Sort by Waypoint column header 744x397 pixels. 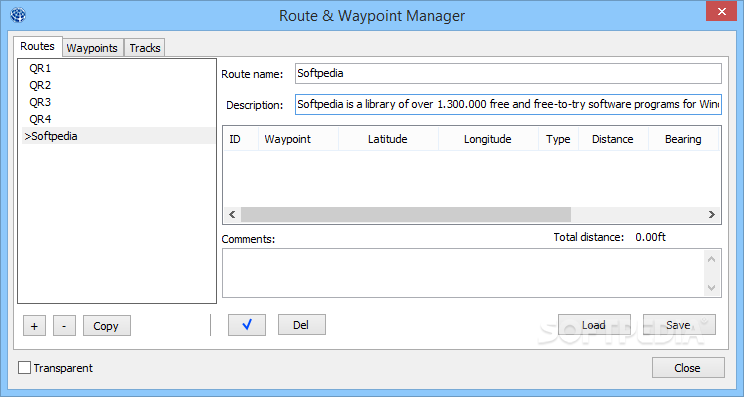click(x=298, y=139)
